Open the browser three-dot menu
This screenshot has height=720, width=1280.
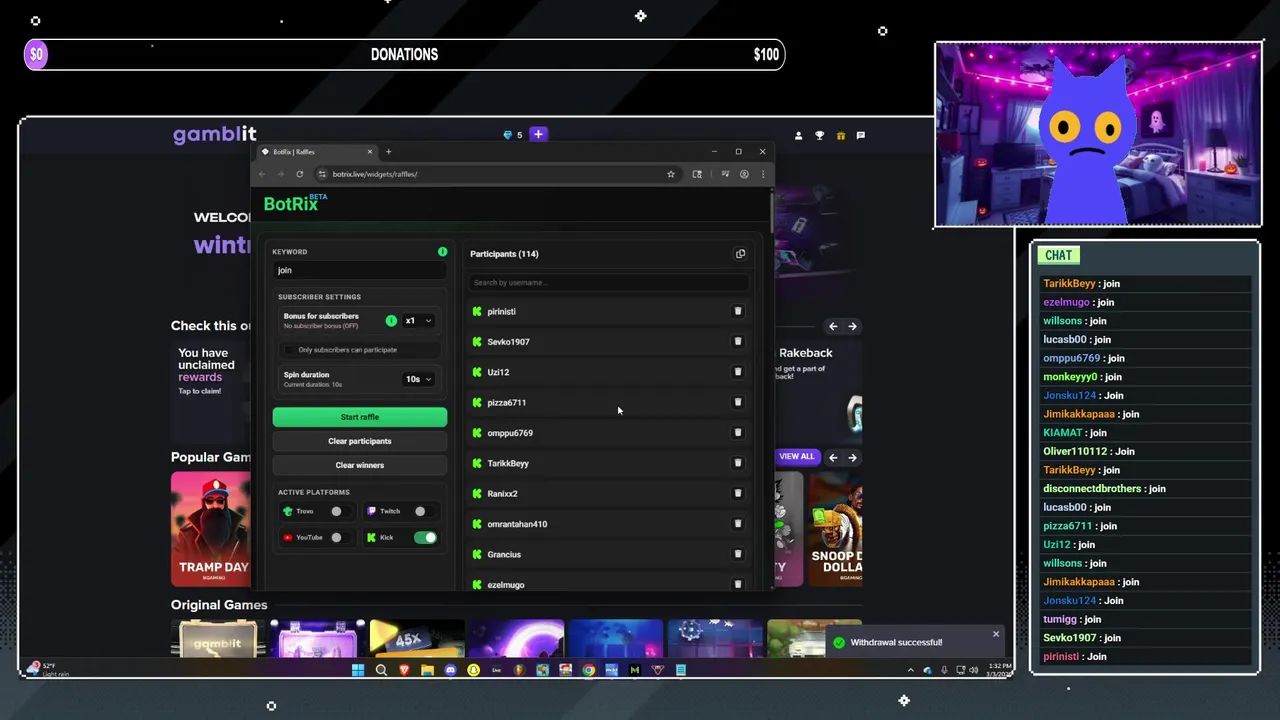pyautogui.click(x=763, y=174)
